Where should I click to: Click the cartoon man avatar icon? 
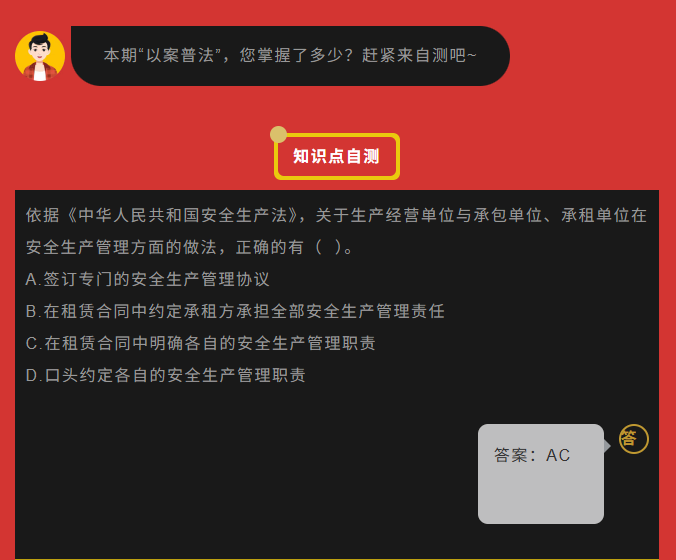tap(40, 56)
